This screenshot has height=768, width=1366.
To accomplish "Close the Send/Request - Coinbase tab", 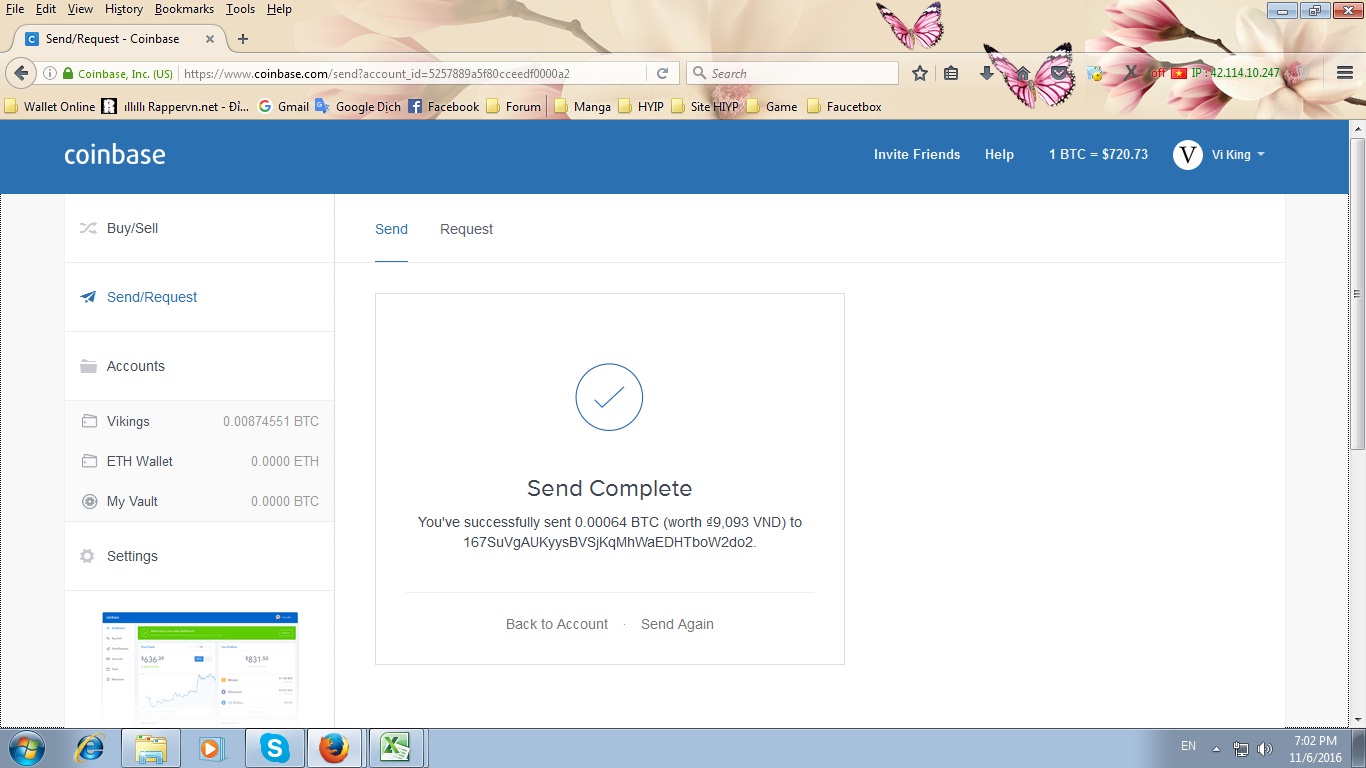I will pos(210,39).
